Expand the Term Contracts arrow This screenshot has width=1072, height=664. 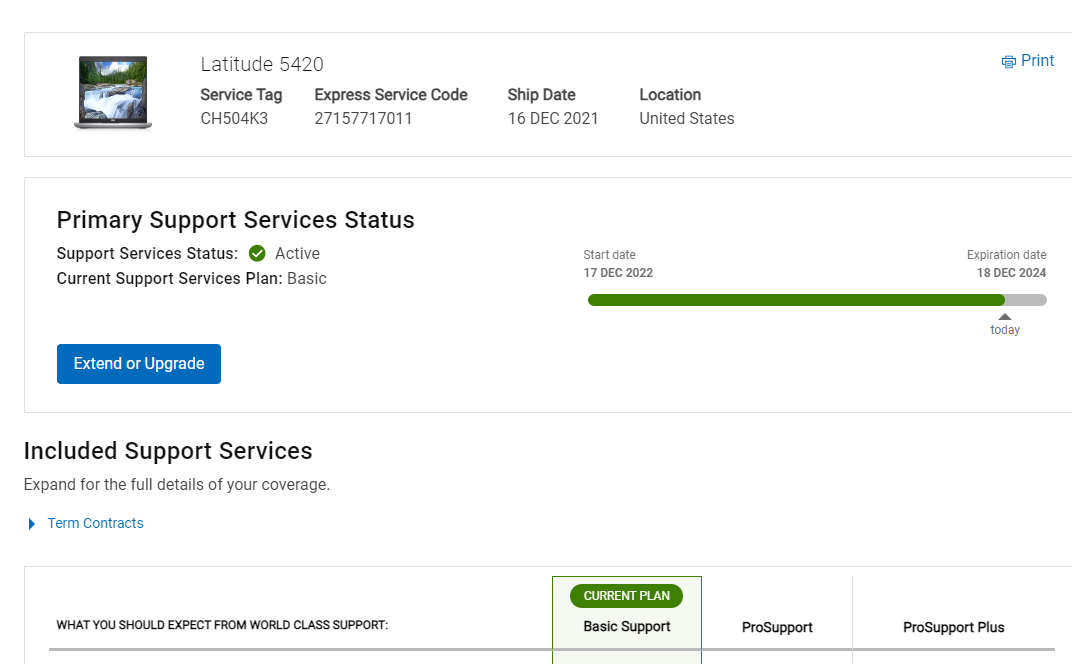[32, 524]
